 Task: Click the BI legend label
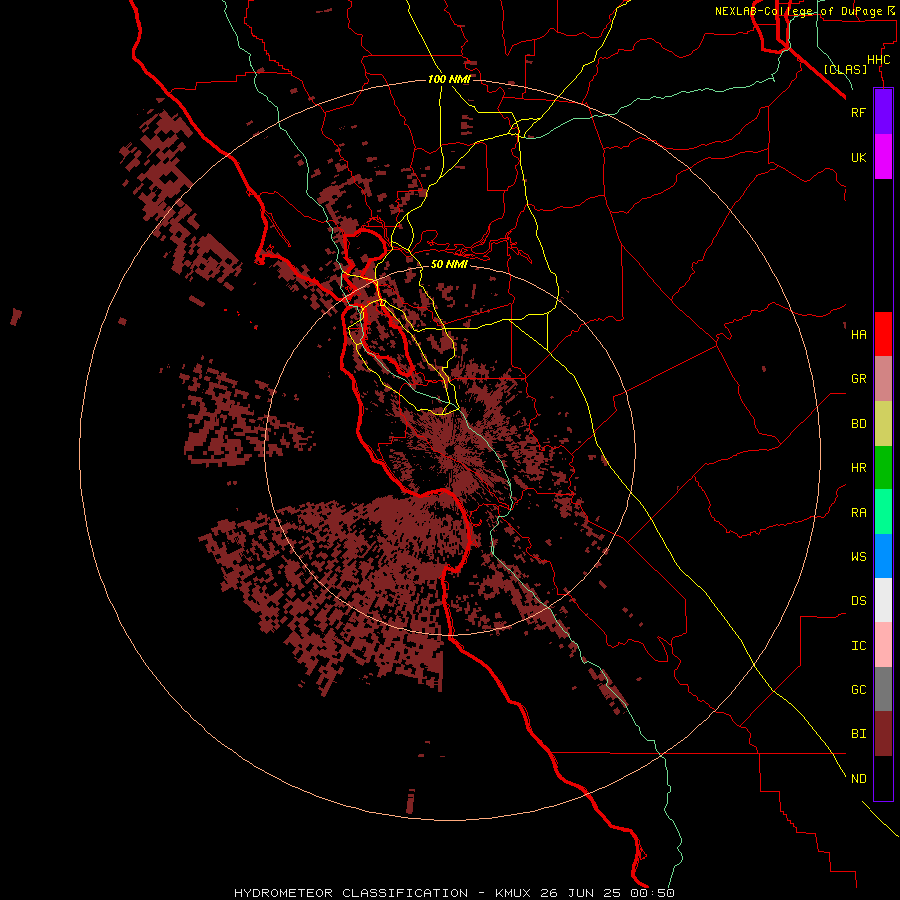click(x=858, y=734)
